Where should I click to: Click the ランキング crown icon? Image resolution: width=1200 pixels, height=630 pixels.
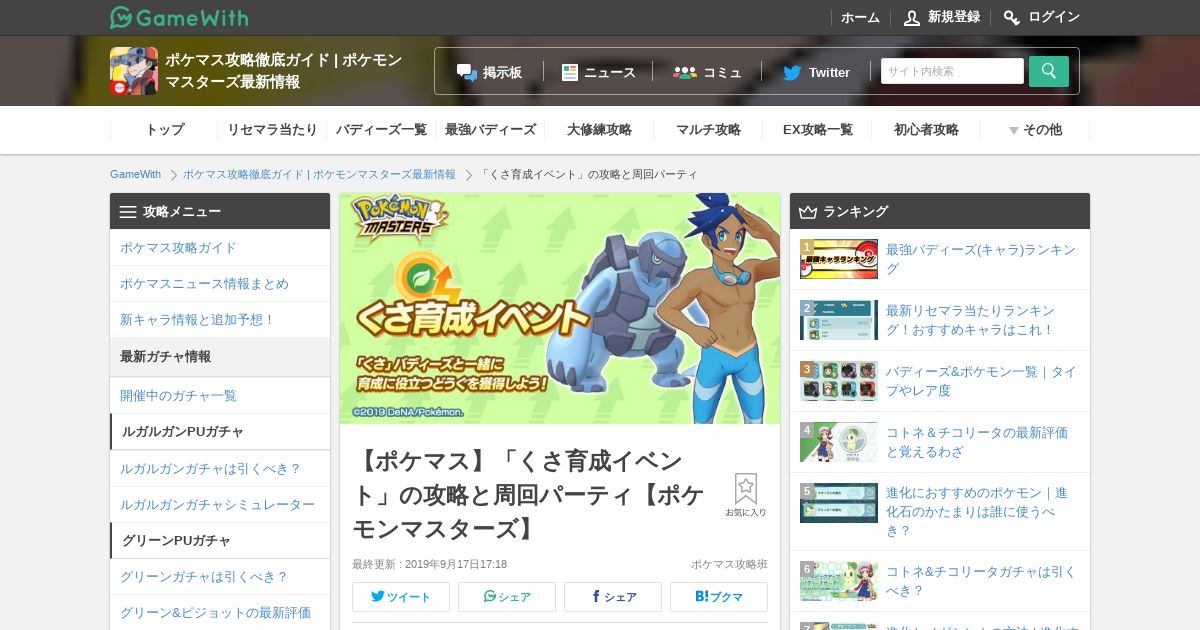pos(808,212)
